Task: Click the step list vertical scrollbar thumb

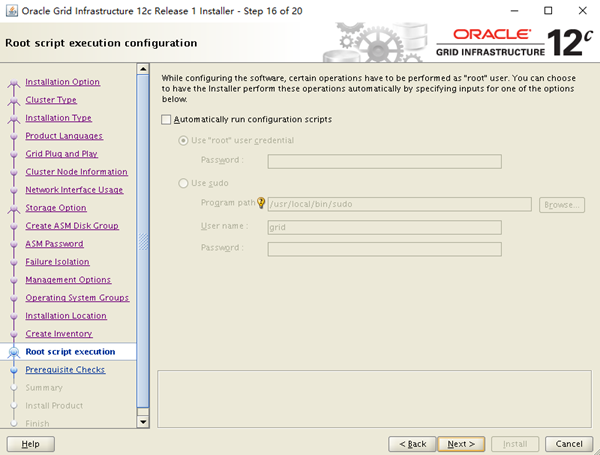Action: [x=143, y=241]
